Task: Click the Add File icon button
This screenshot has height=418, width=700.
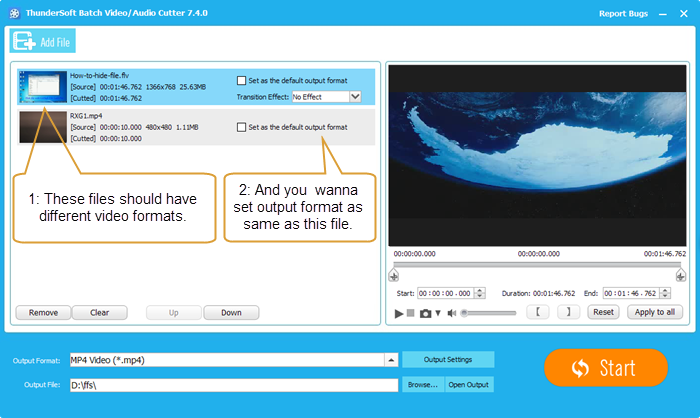Action: (x=43, y=40)
